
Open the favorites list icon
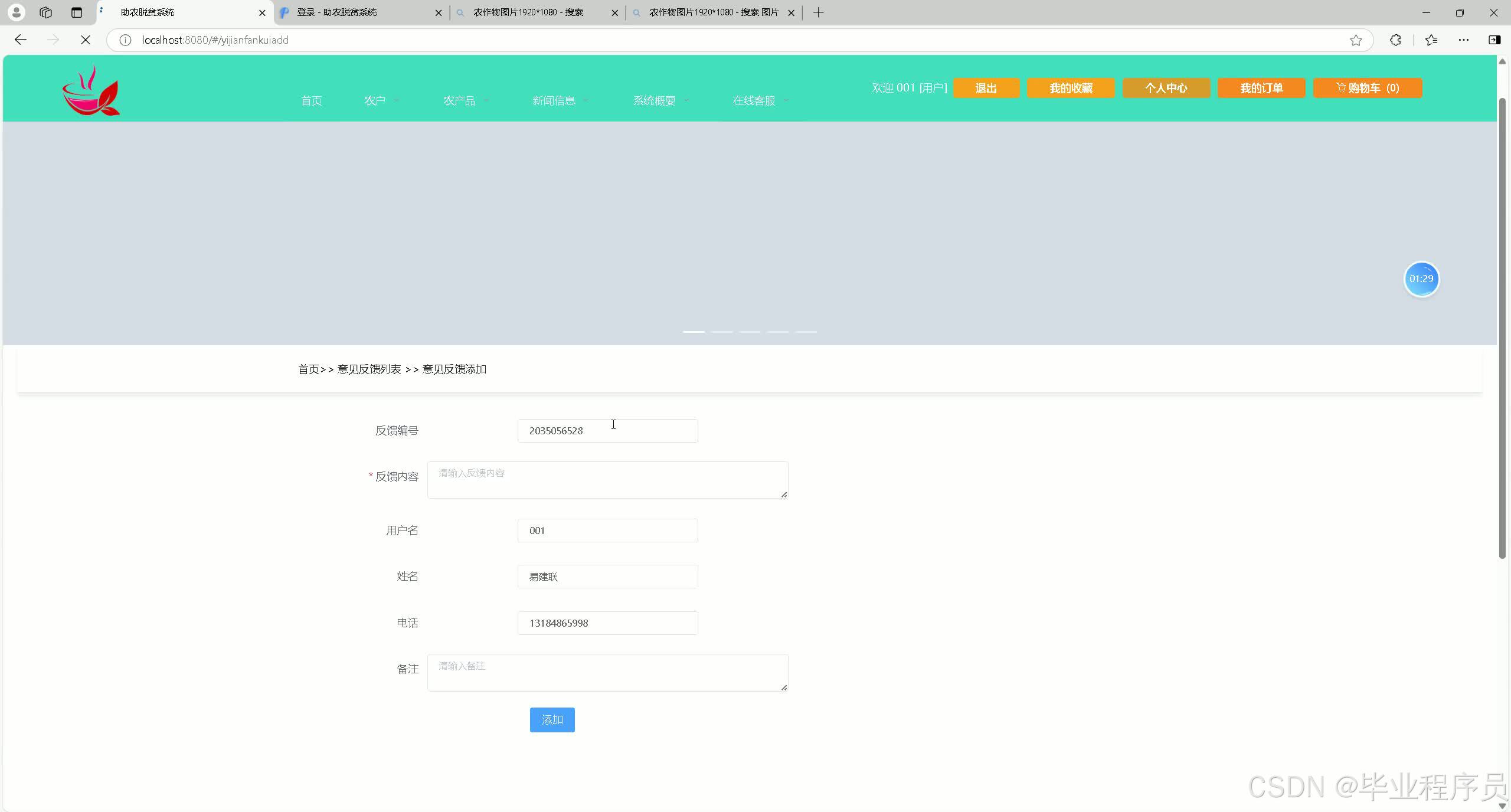click(1431, 40)
